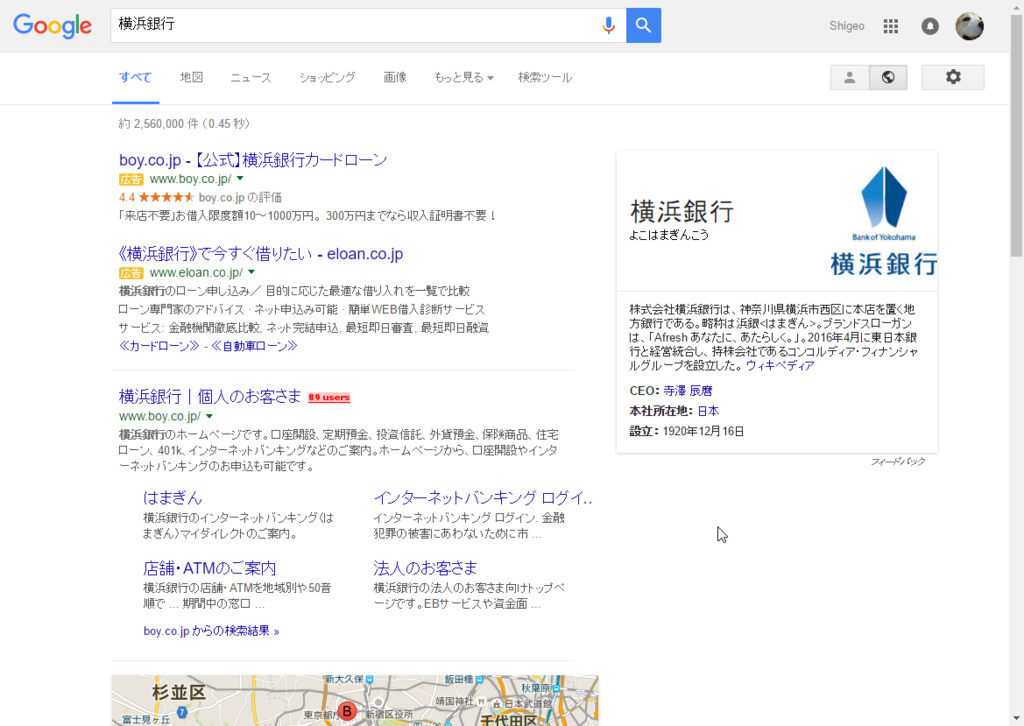This screenshot has width=1024, height=726.
Task: Open the Google apps grid
Action: pos(891,26)
